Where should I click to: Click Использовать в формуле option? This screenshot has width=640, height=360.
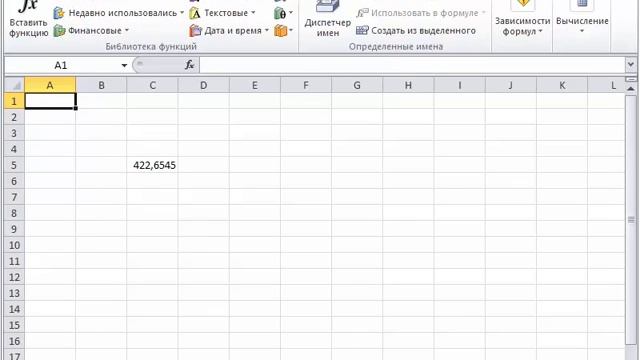tap(421, 13)
